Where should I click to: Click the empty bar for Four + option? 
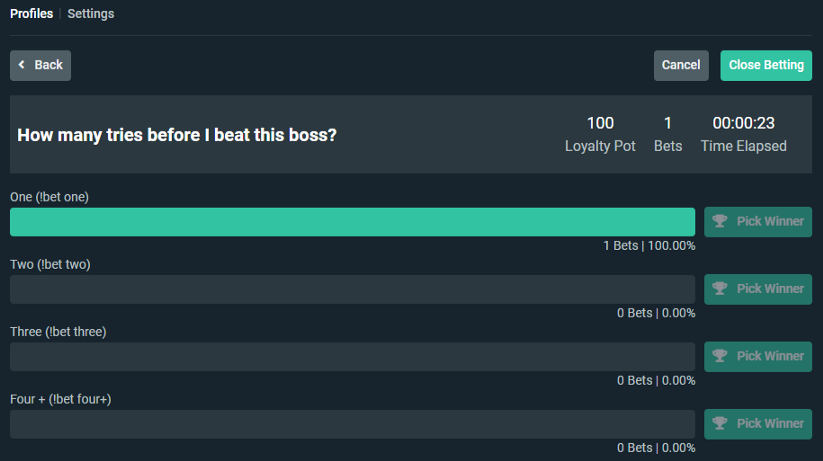pyautogui.click(x=352, y=423)
